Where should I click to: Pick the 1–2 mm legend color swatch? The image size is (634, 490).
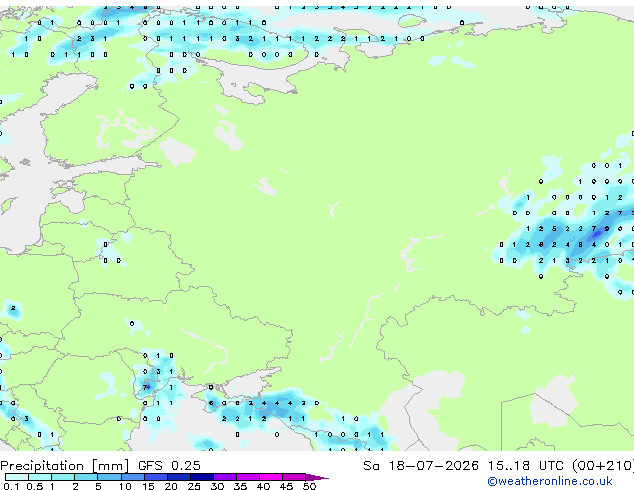click(x=63, y=477)
